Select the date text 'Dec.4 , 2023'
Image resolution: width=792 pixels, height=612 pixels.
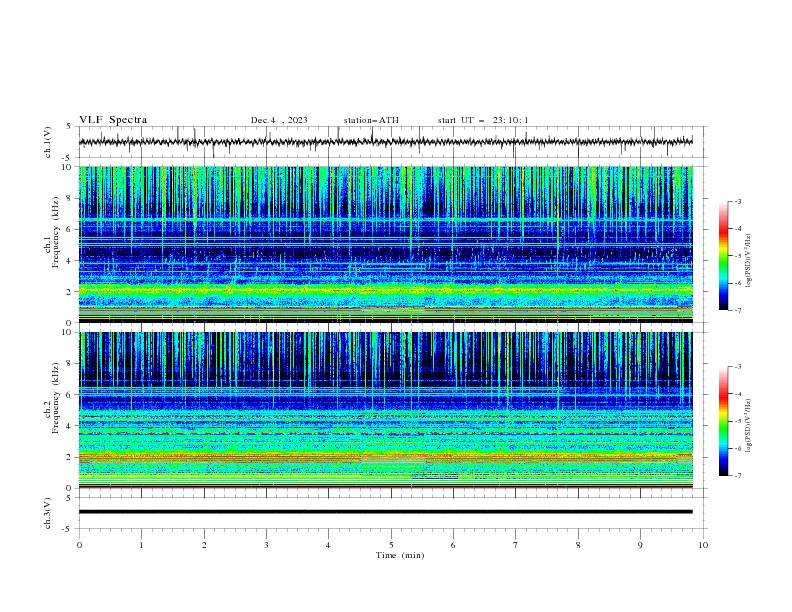(x=279, y=120)
